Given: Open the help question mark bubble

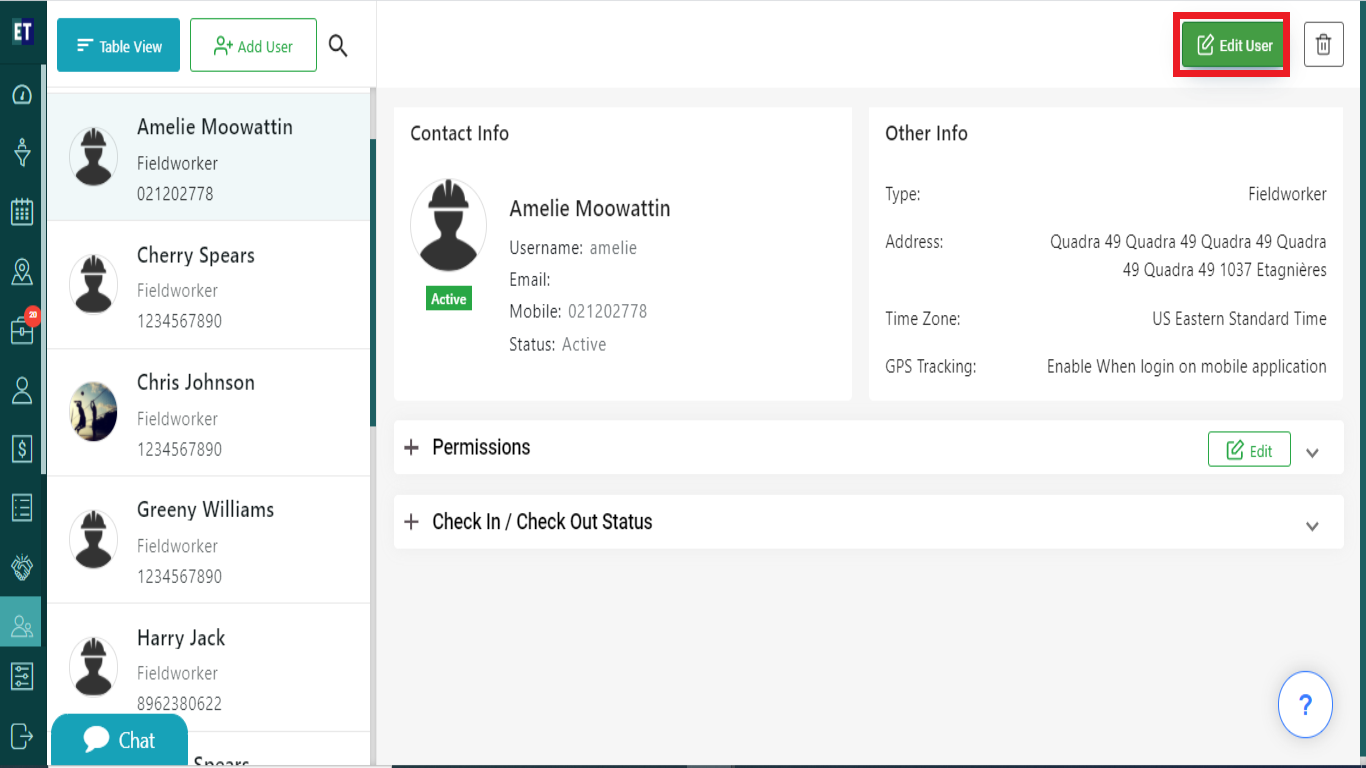Looking at the screenshot, I should 1305,705.
